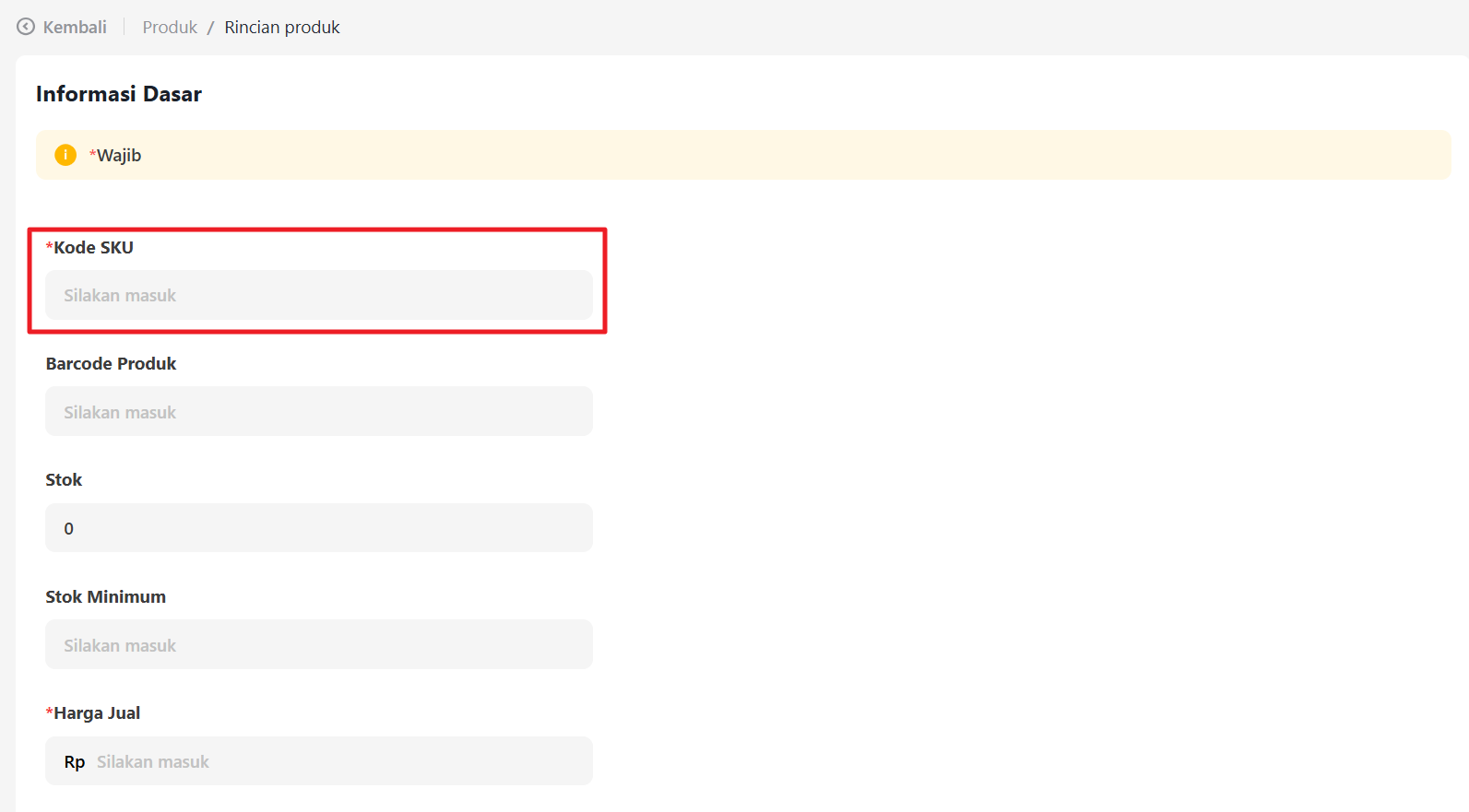This screenshot has height=812, width=1469.
Task: Click the Kode SKU field label
Action: click(93, 247)
